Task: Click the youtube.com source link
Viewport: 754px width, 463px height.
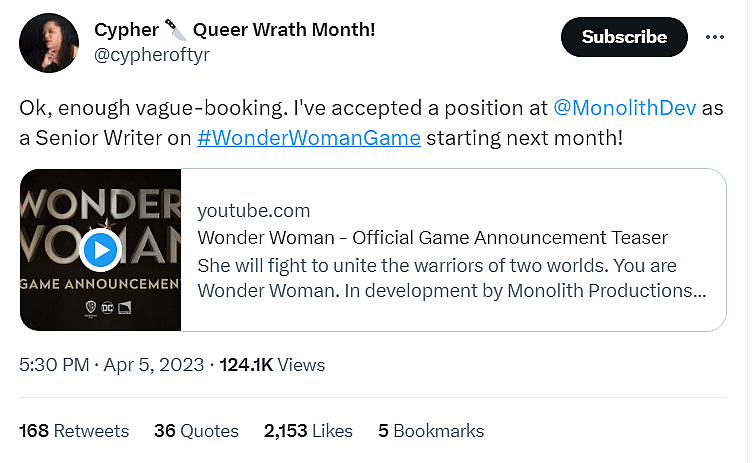Action: [254, 211]
